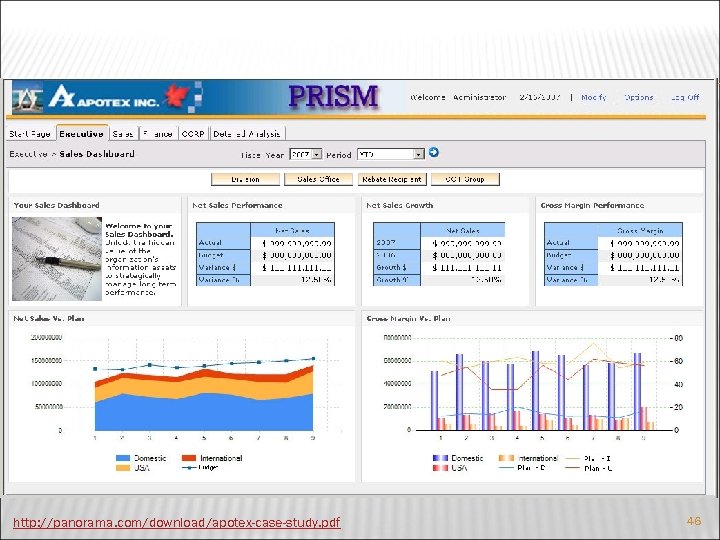The height and width of the screenshot is (540, 720).
Task: Open the Options link
Action: pos(639,97)
